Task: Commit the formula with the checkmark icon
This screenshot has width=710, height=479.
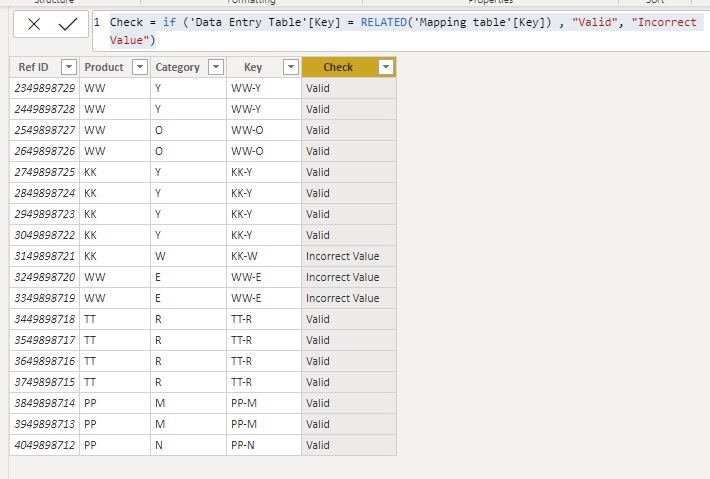Action: pyautogui.click(x=68, y=24)
